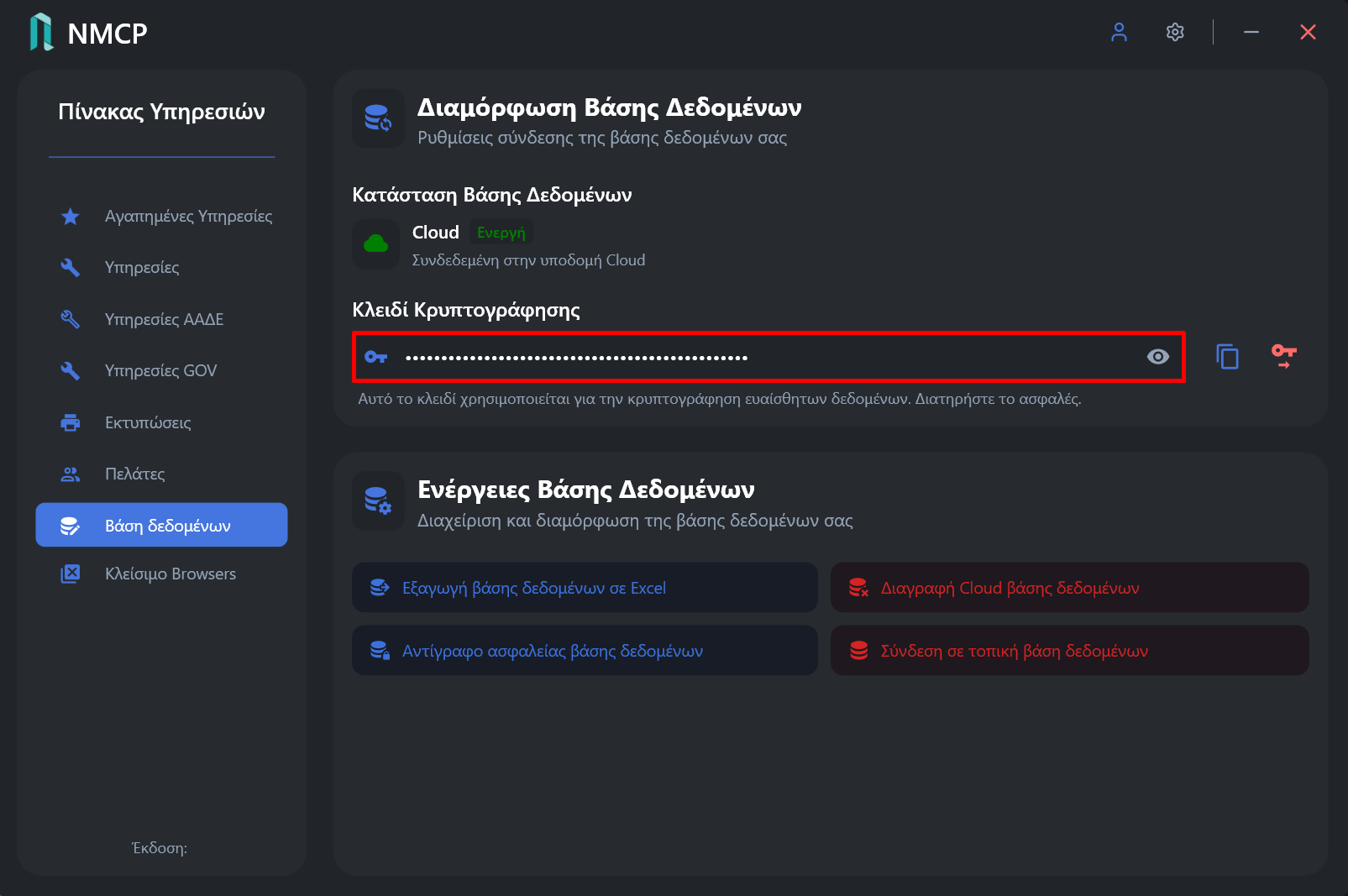Click the NMCP logo icon
This screenshot has width=1348, height=896.
click(x=41, y=32)
